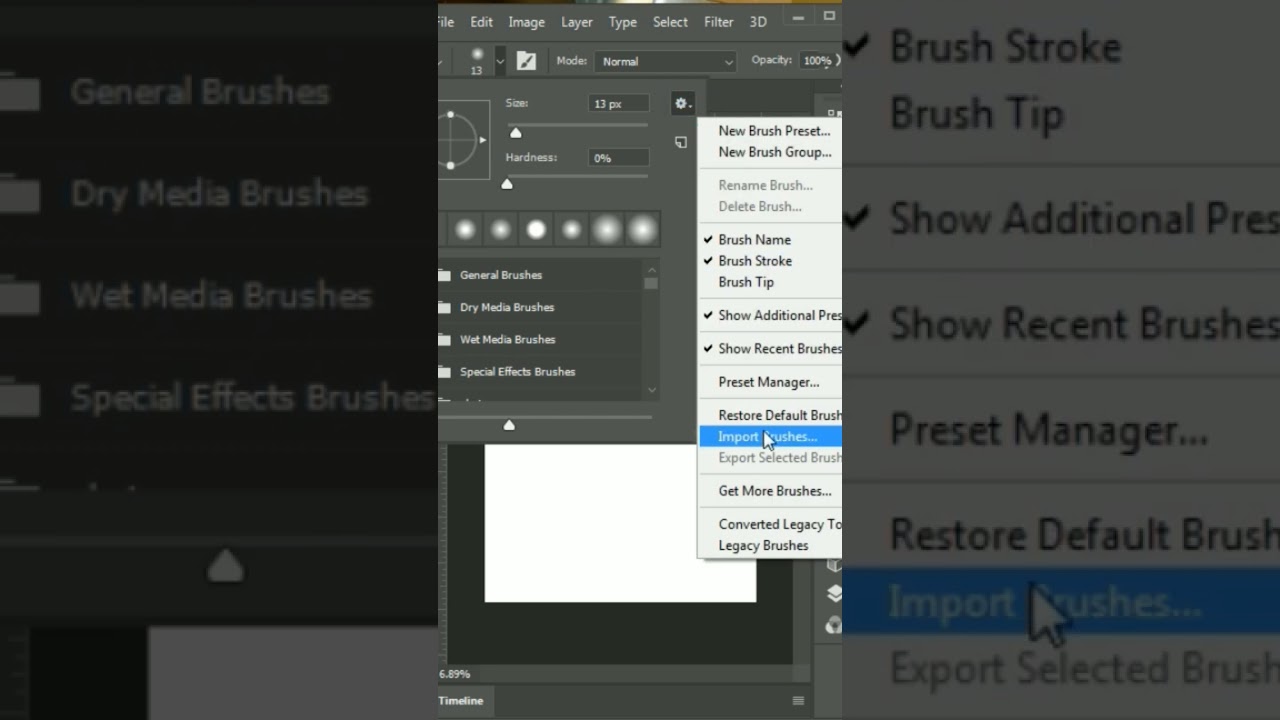This screenshot has height=720, width=1280.
Task: Enable Brush Tip display option
Action: coord(769,282)
